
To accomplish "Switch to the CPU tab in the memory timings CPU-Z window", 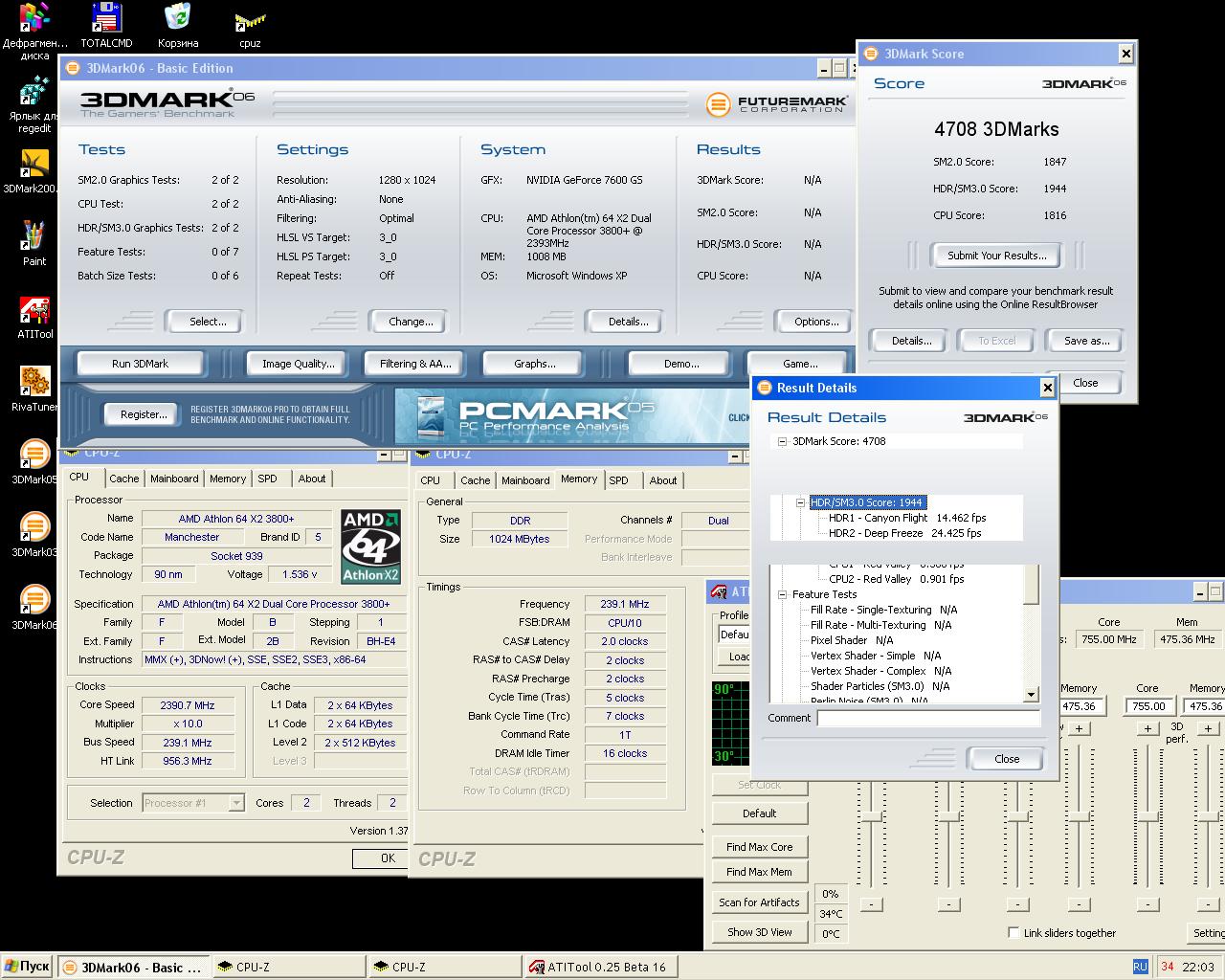I will click(431, 480).
